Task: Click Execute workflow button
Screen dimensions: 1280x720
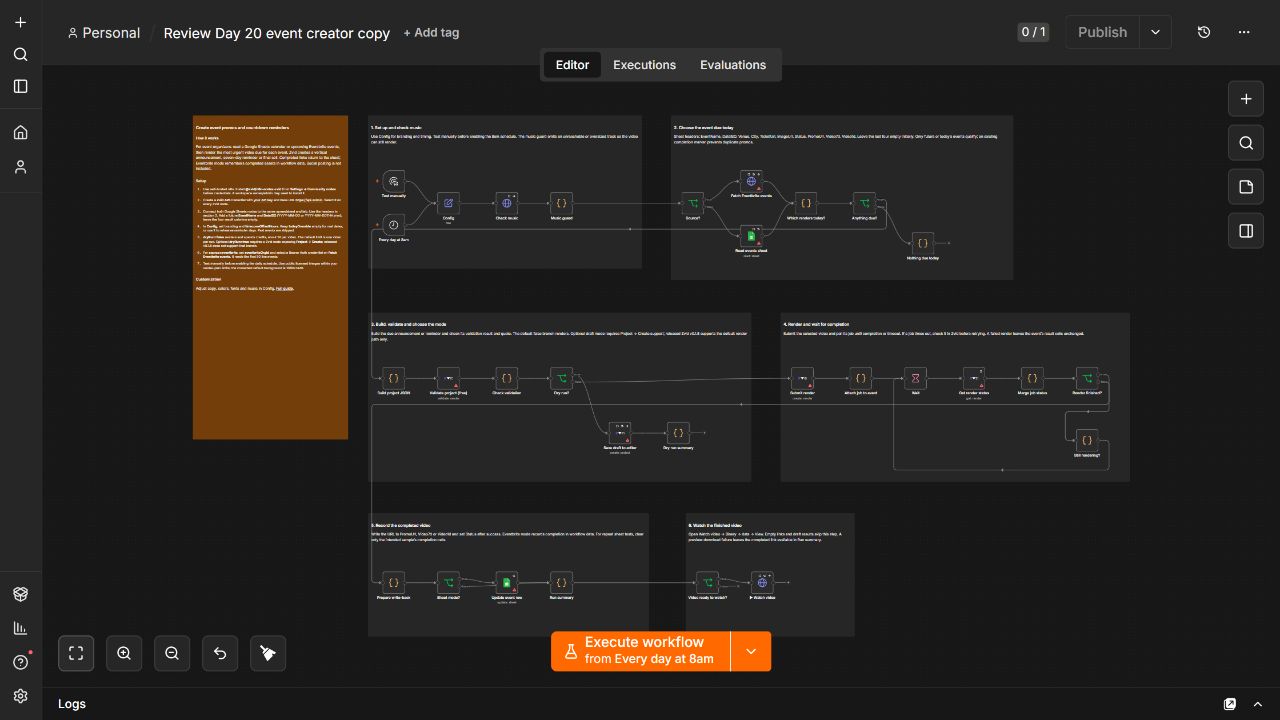Action: [641, 651]
